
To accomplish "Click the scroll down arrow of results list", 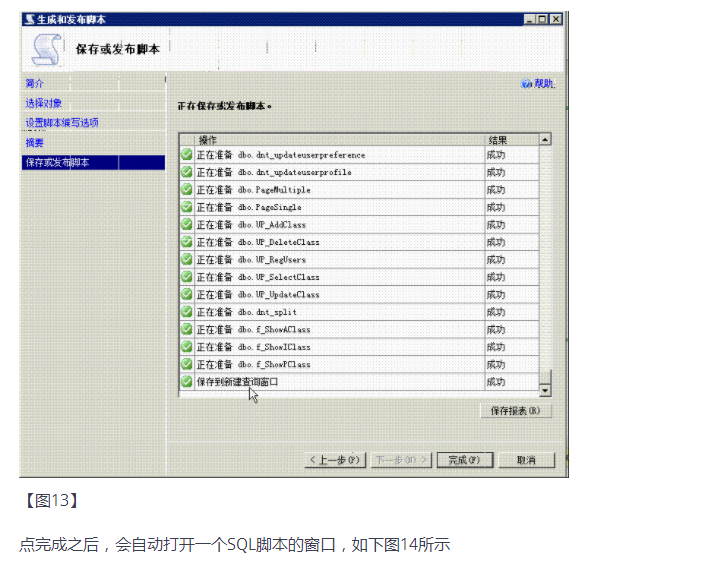I will click(545, 391).
